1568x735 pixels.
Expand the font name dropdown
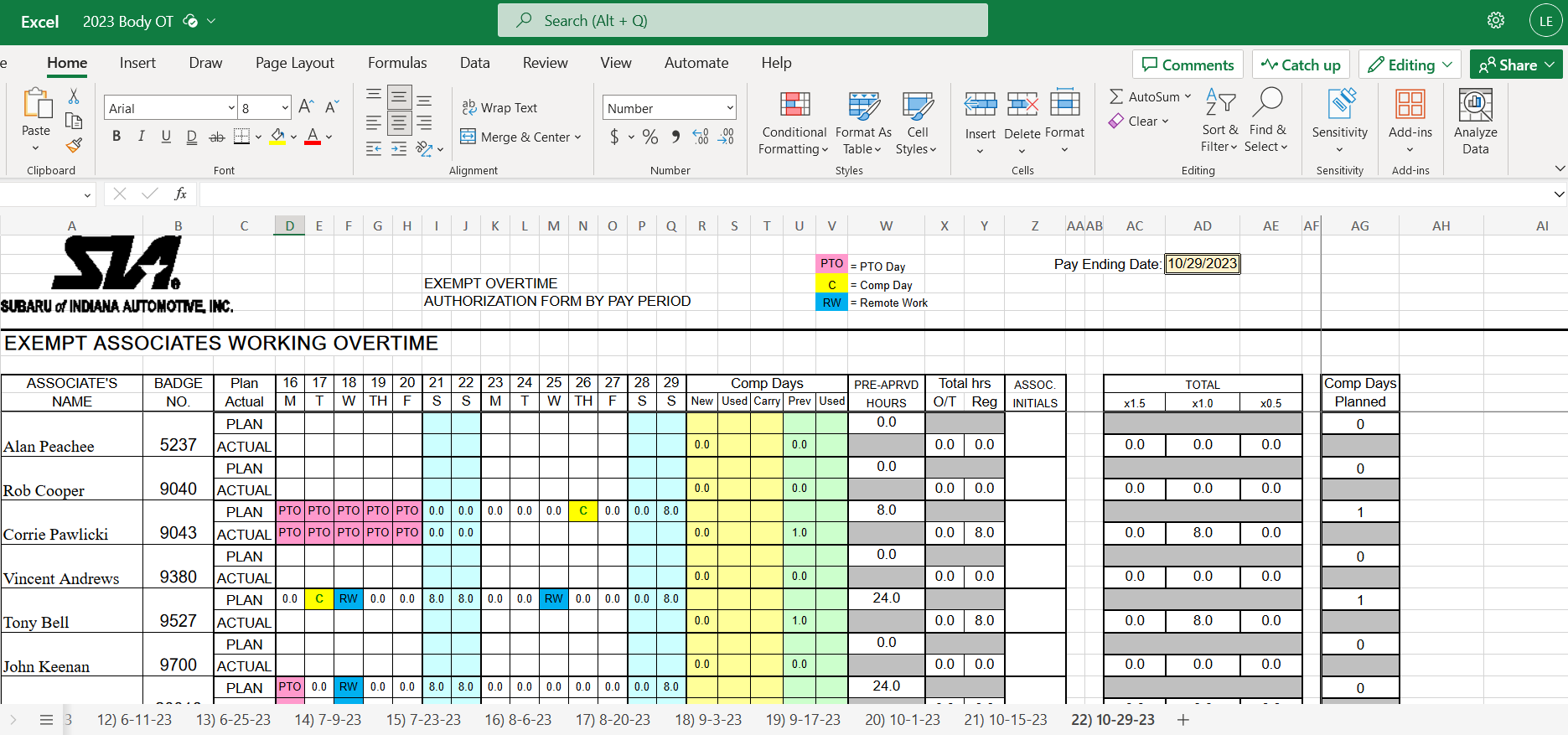click(231, 108)
